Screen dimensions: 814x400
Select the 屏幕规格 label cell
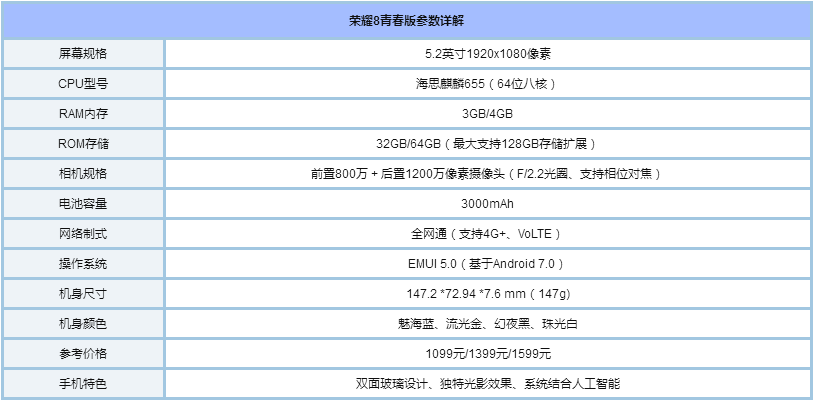coord(83,54)
